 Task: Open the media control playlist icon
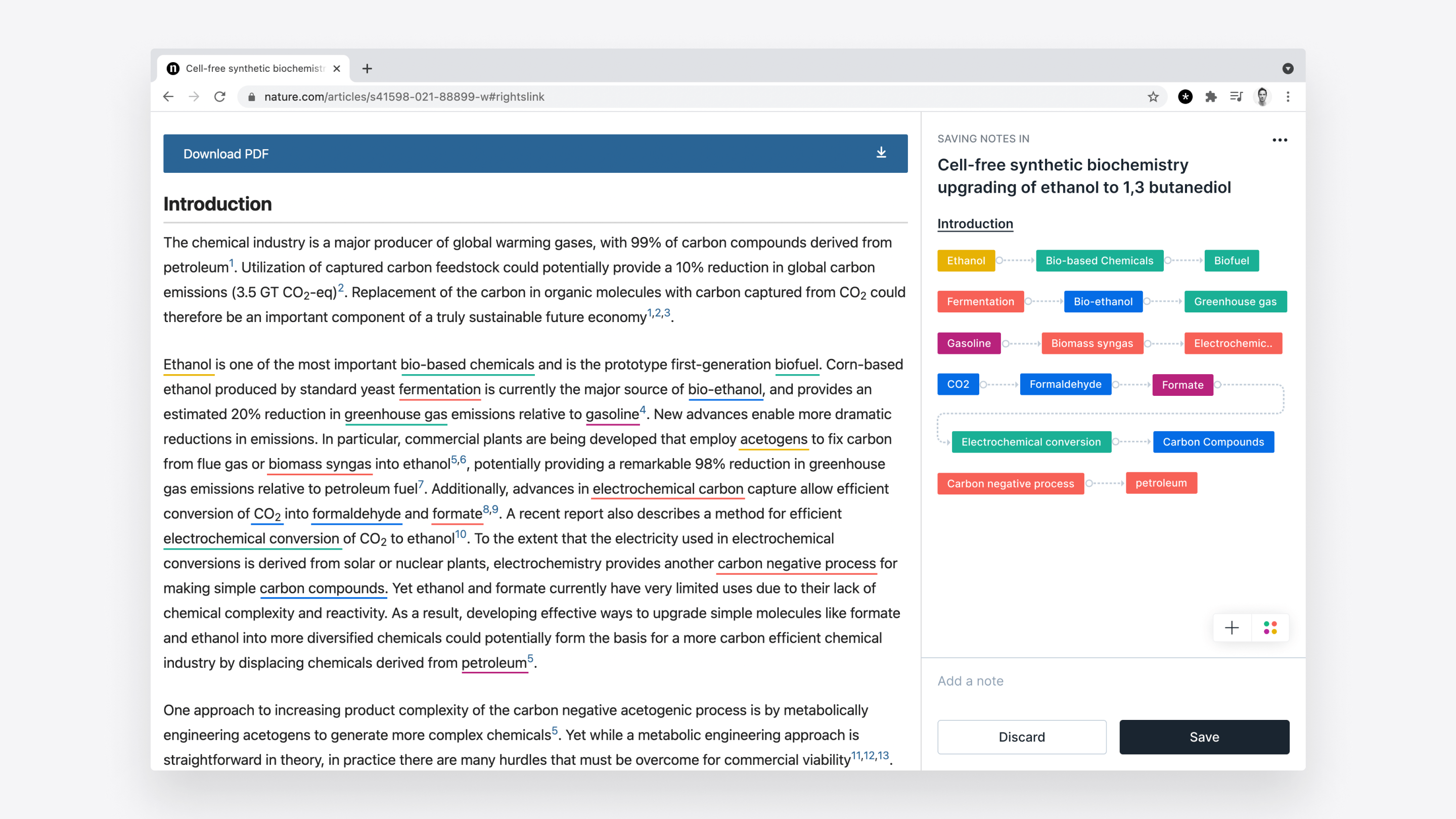1236,97
